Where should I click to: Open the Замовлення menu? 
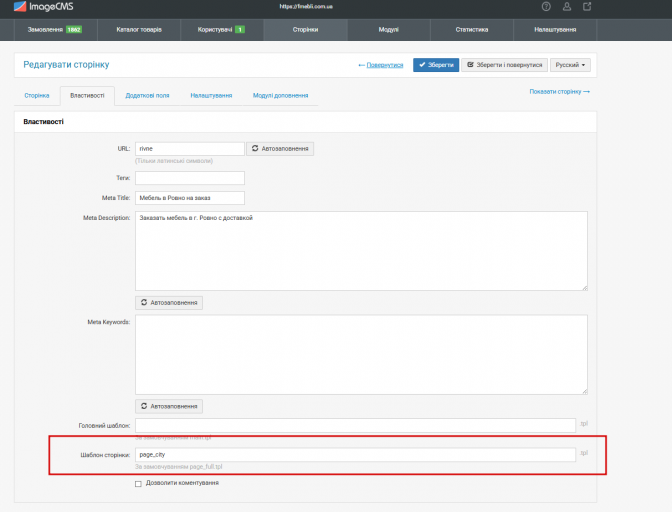click(56, 30)
